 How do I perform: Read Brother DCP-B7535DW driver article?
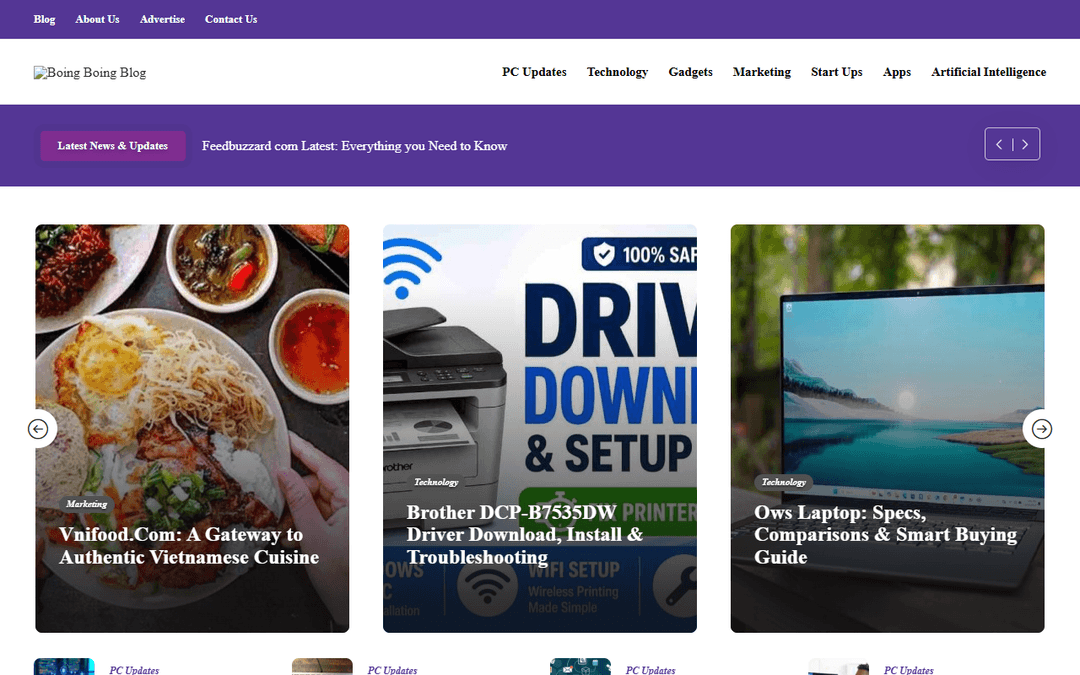[x=525, y=534]
